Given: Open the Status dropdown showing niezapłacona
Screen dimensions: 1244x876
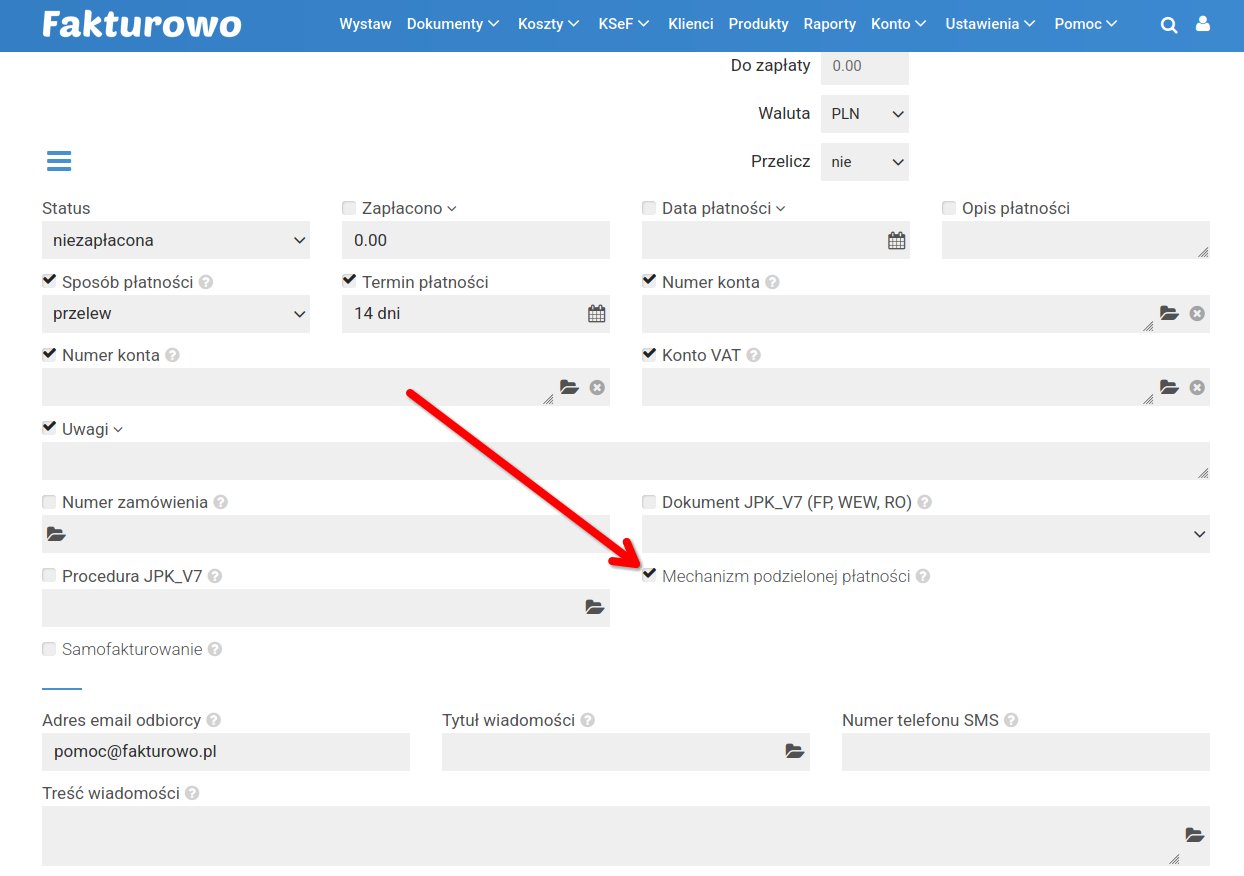Looking at the screenshot, I should click(176, 240).
